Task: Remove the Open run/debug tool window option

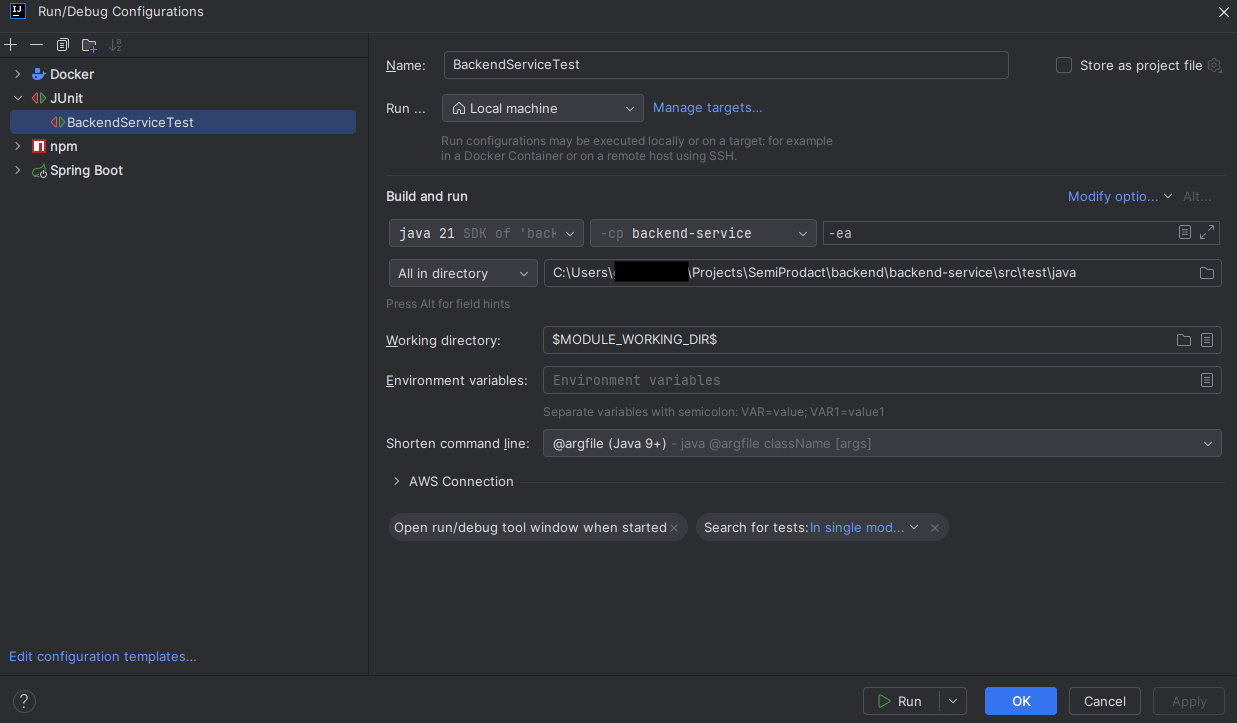Action: 674,528
